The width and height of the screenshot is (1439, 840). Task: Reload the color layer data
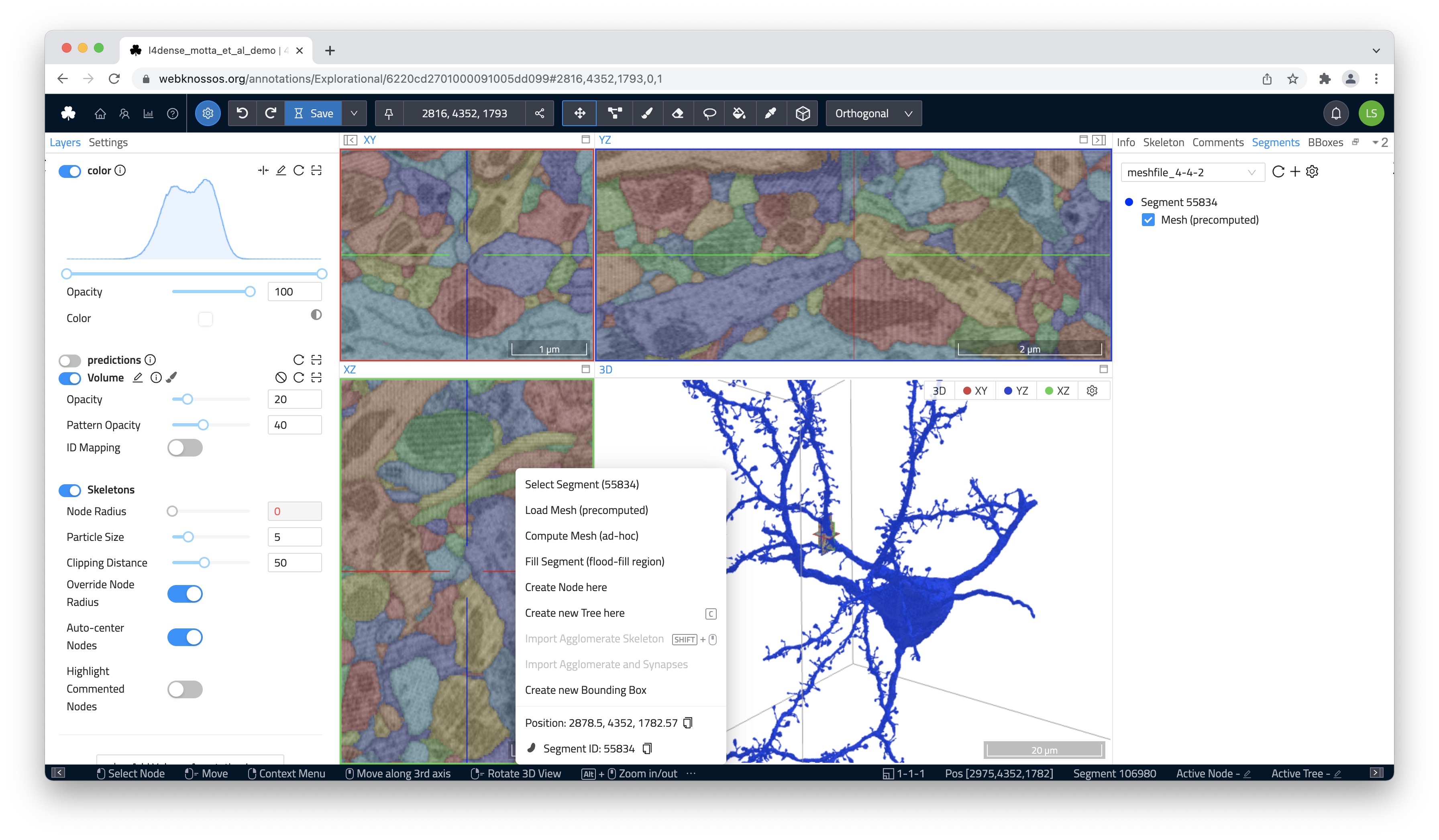point(299,171)
